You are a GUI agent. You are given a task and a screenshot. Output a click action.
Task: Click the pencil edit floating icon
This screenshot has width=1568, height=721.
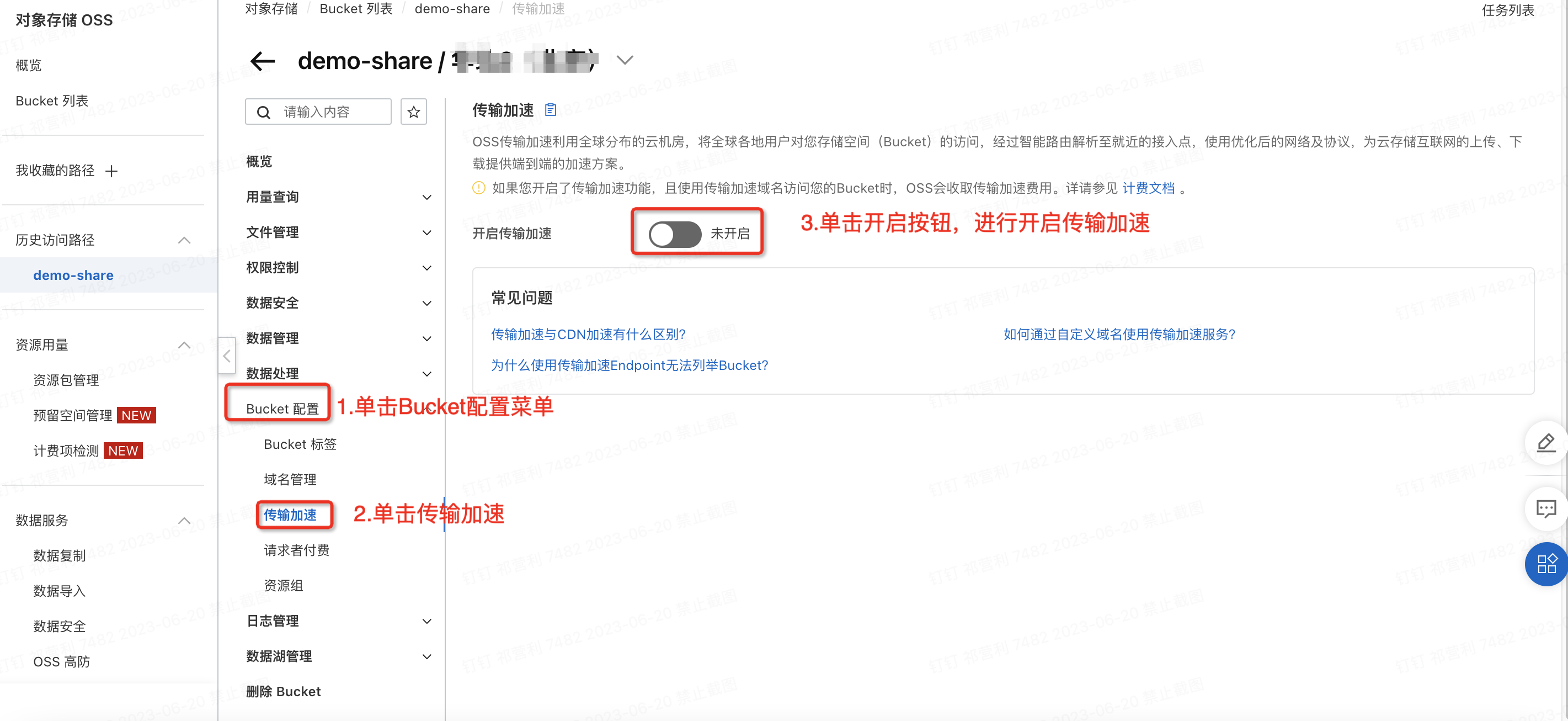point(1545,443)
